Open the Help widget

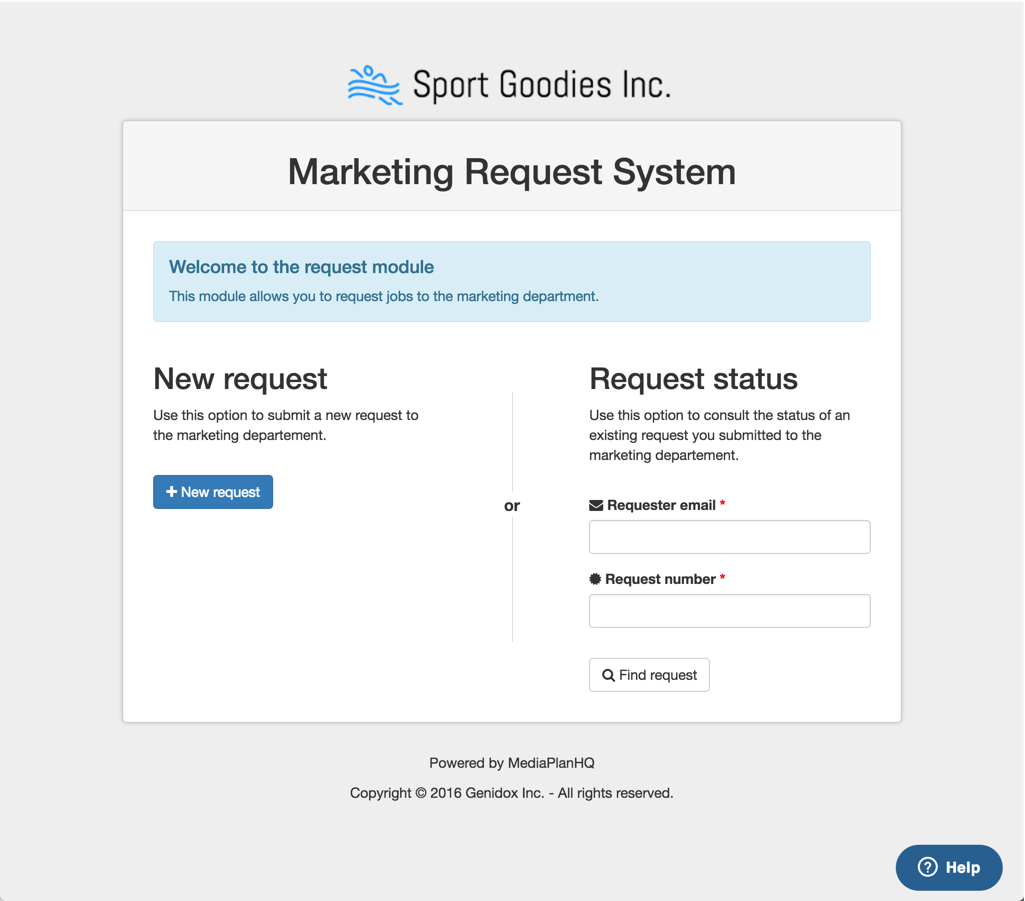tap(949, 867)
